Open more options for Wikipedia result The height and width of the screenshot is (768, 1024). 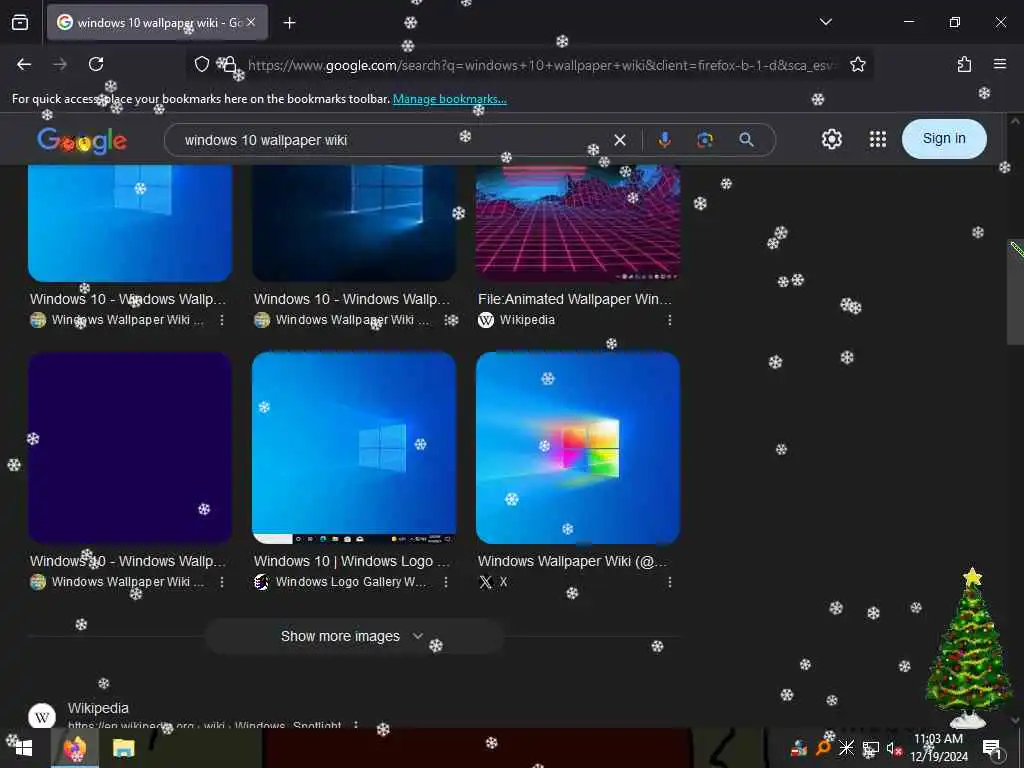[356, 725]
